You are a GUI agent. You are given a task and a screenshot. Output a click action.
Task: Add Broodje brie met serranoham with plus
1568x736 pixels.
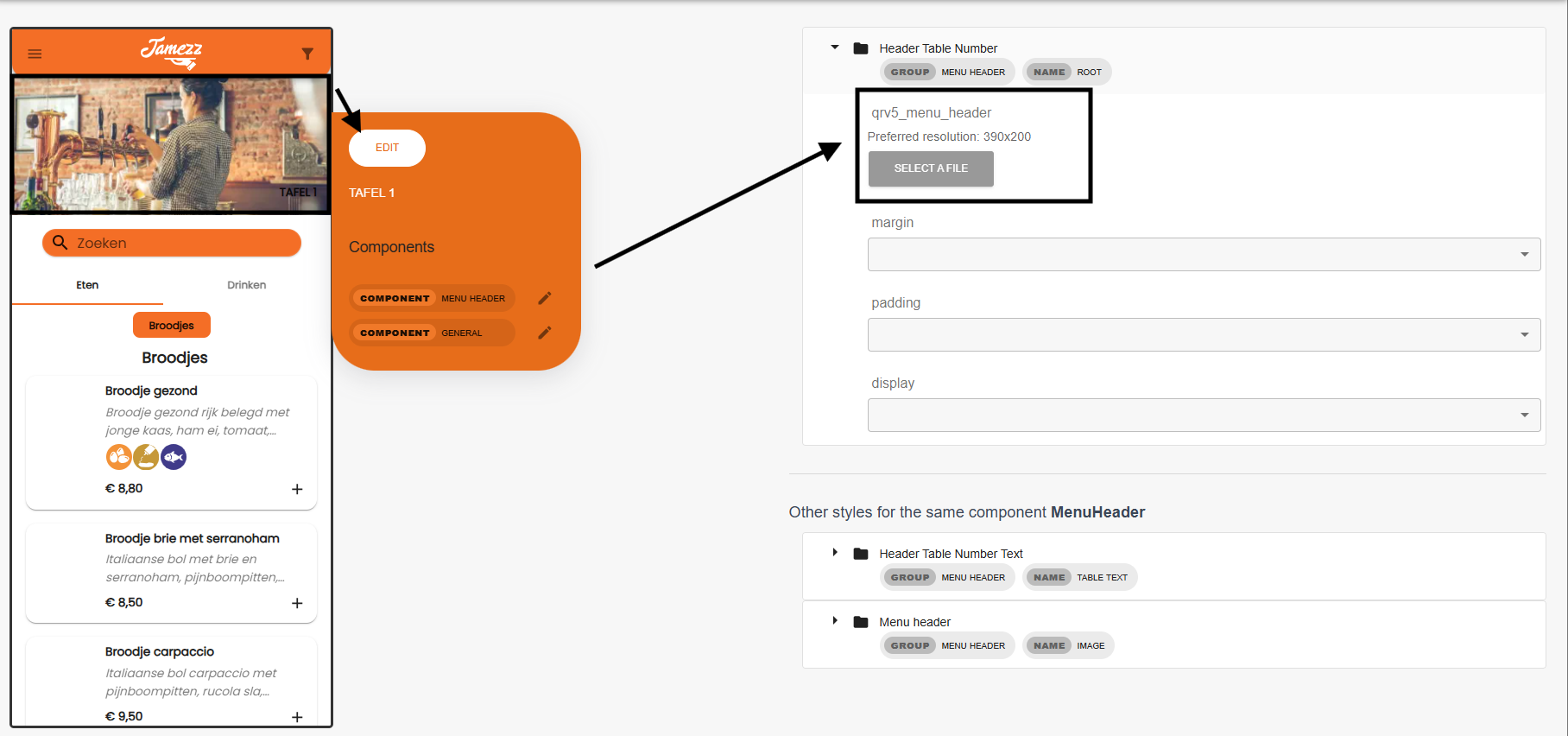(297, 603)
